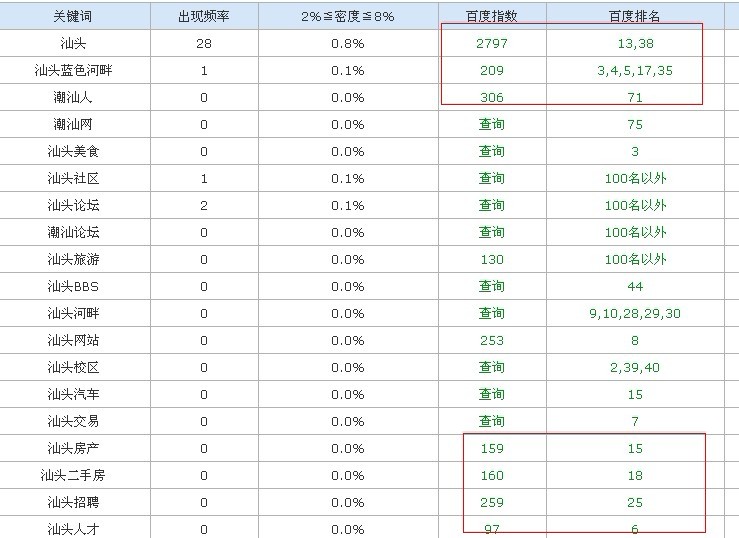Open Baidu index 159 for 汕头房产
Image resolution: width=739 pixels, height=538 pixels.
point(492,448)
